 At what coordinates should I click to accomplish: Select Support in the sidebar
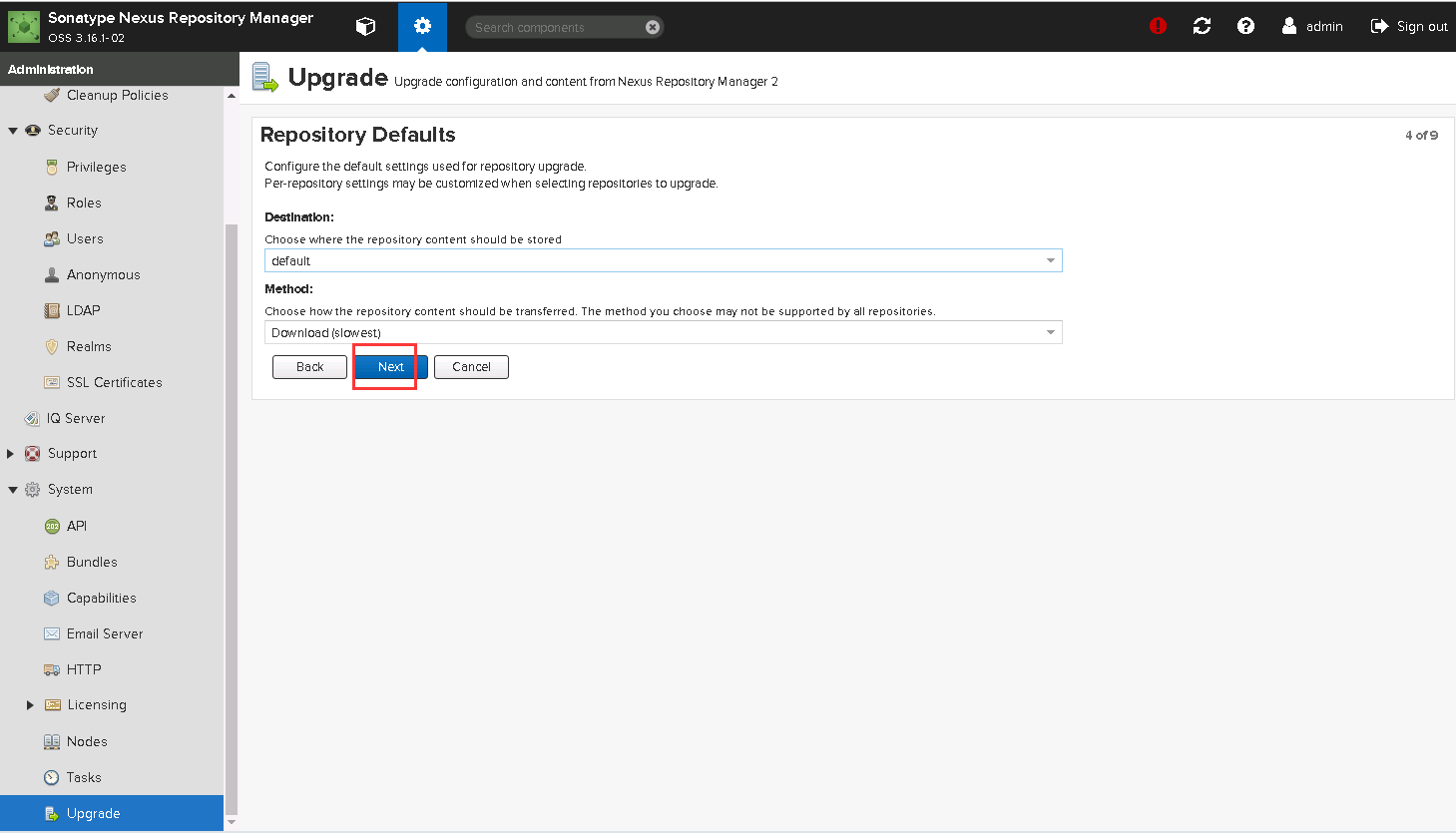pyautogui.click(x=73, y=454)
